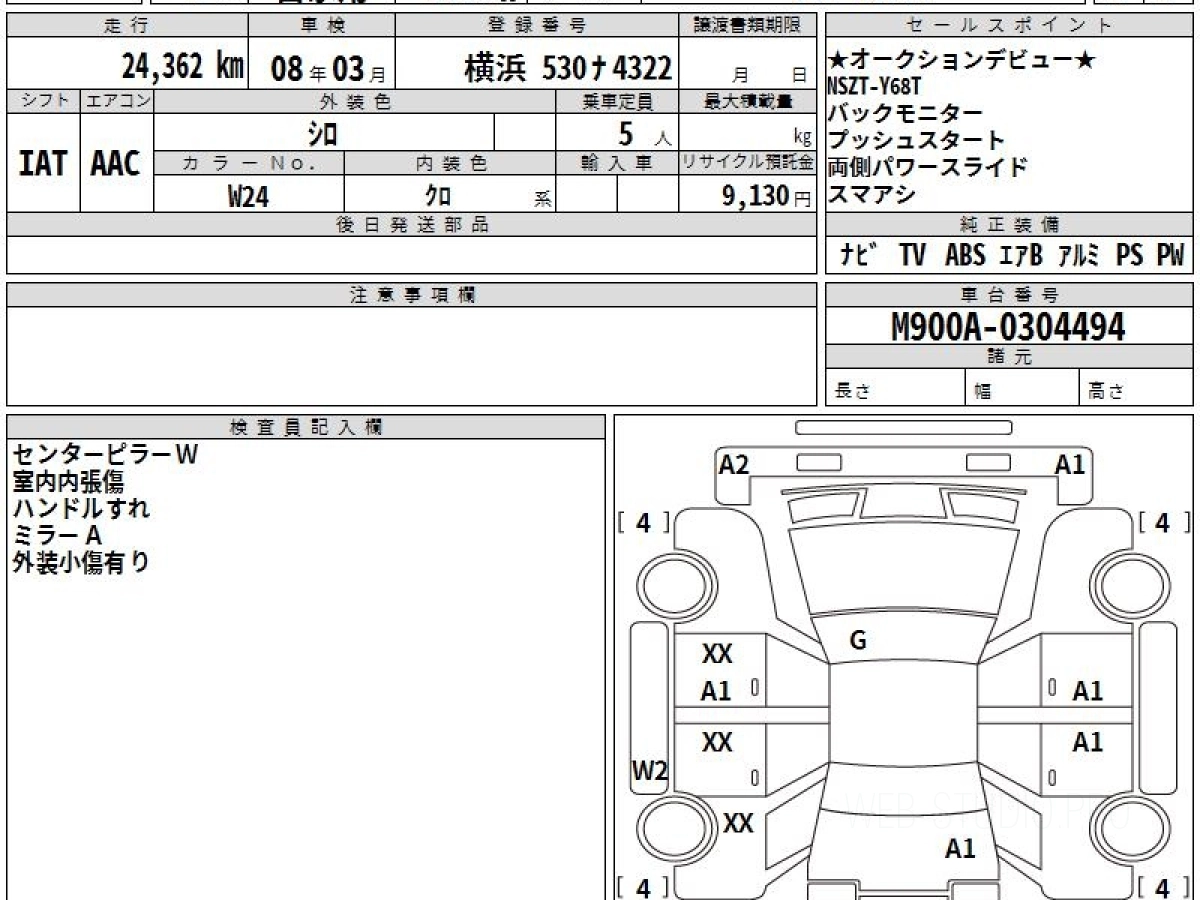Select inspector note ハンドルすれ
1200x900 pixels.
(81, 508)
